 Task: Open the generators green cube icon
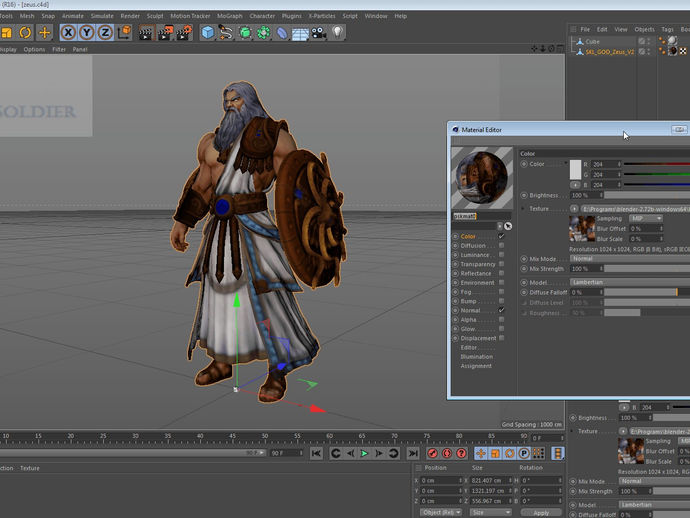click(245, 33)
